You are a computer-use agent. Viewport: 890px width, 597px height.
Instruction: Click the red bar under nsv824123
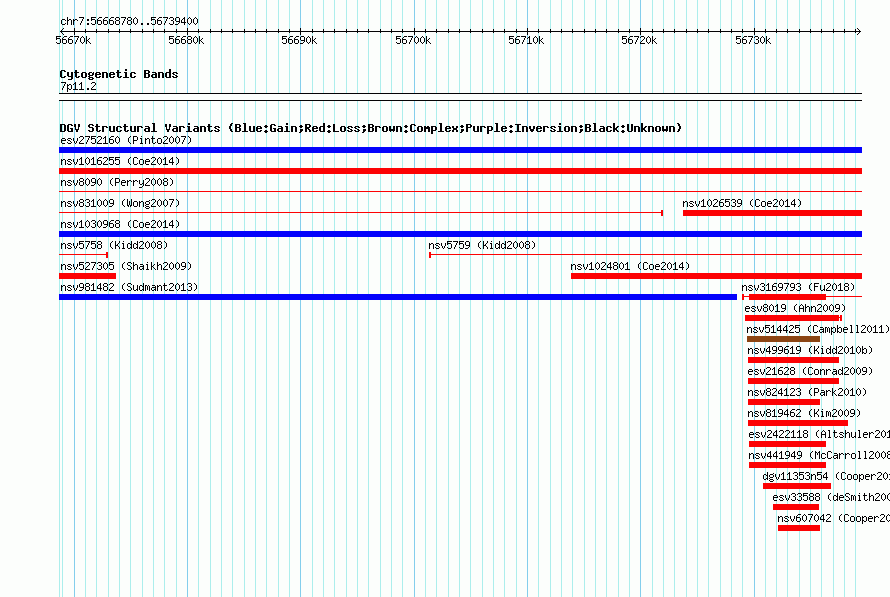click(x=784, y=402)
